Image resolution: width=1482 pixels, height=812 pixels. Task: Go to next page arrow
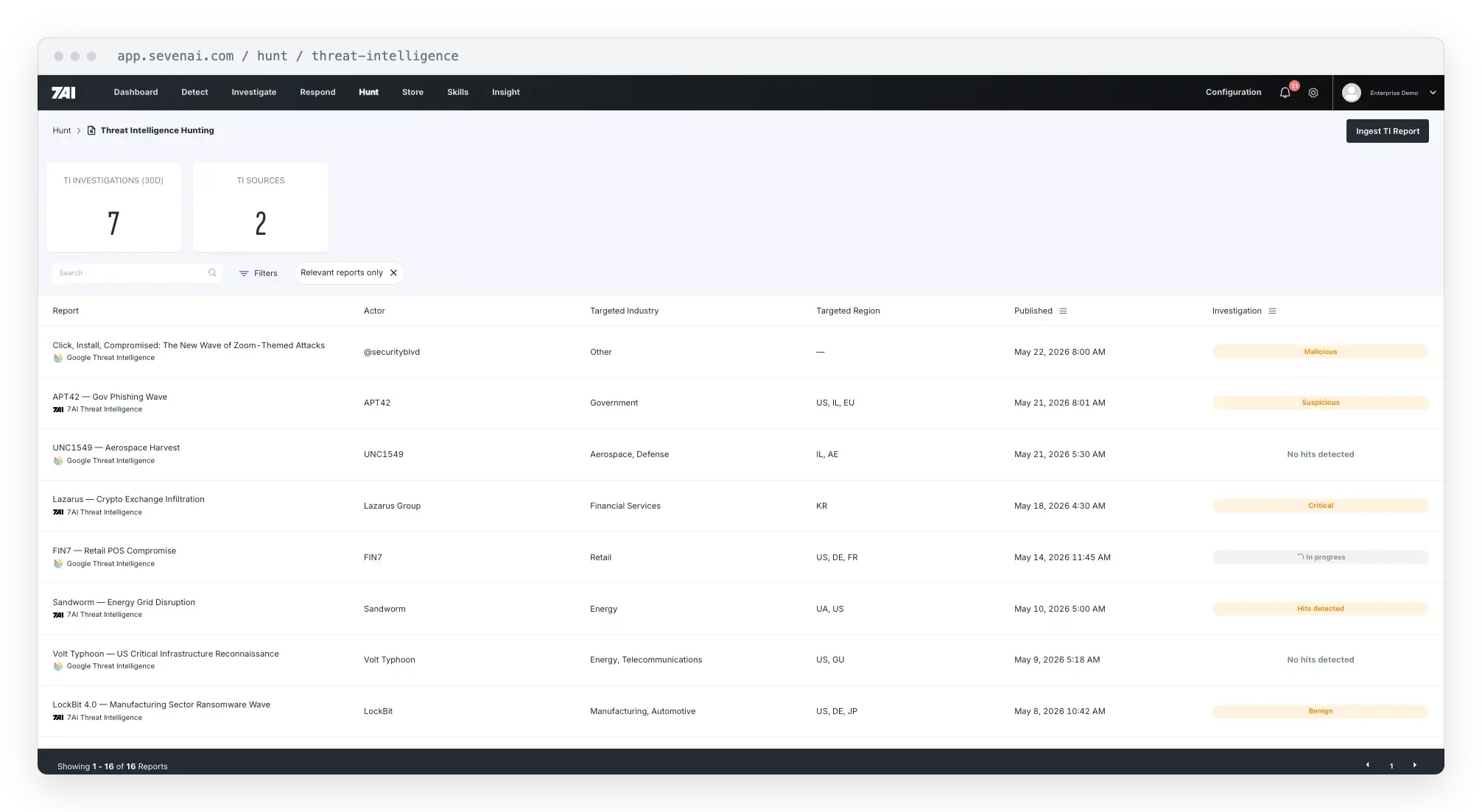click(x=1414, y=765)
